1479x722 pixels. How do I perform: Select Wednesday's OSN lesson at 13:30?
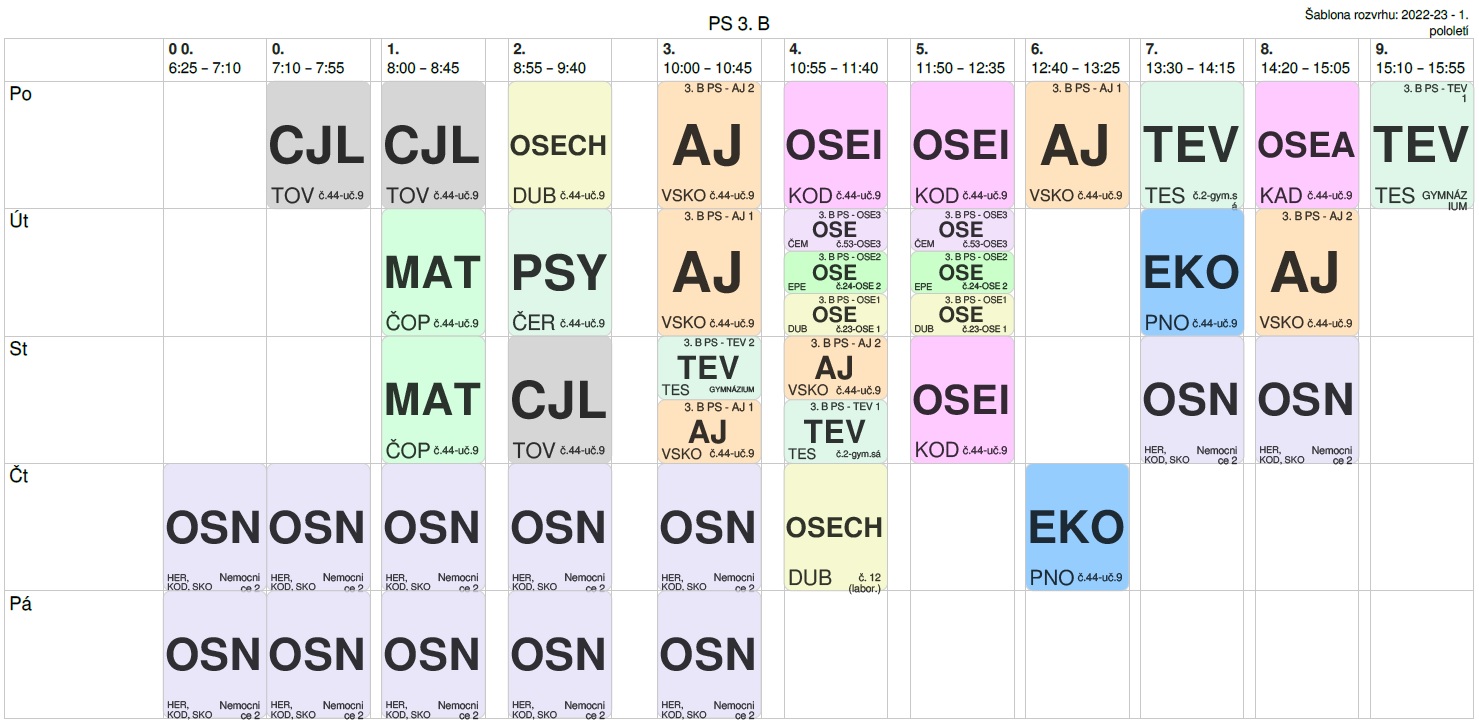point(1191,400)
